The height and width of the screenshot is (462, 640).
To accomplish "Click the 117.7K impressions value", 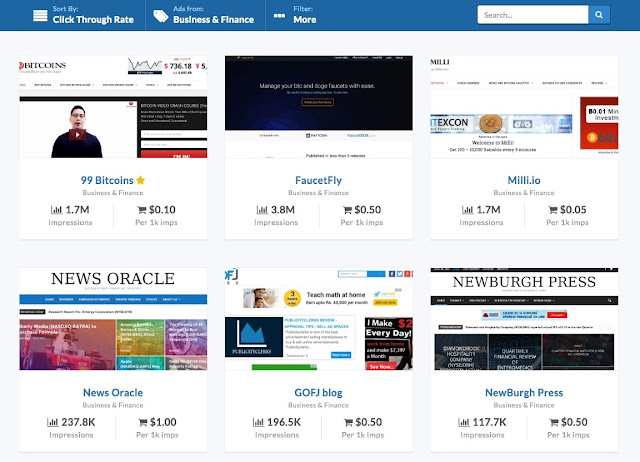I will 489,422.
